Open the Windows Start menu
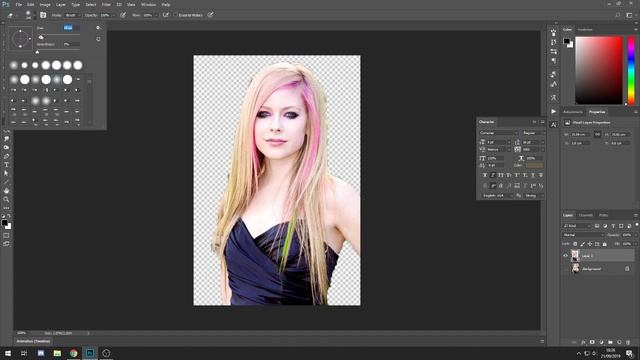The image size is (640, 360). [x=8, y=353]
